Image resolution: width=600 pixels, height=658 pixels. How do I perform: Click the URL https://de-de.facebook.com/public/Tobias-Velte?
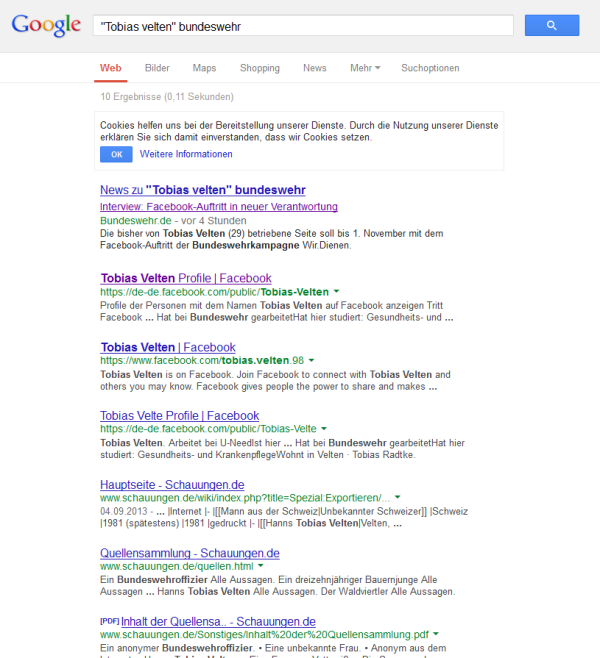(208, 429)
